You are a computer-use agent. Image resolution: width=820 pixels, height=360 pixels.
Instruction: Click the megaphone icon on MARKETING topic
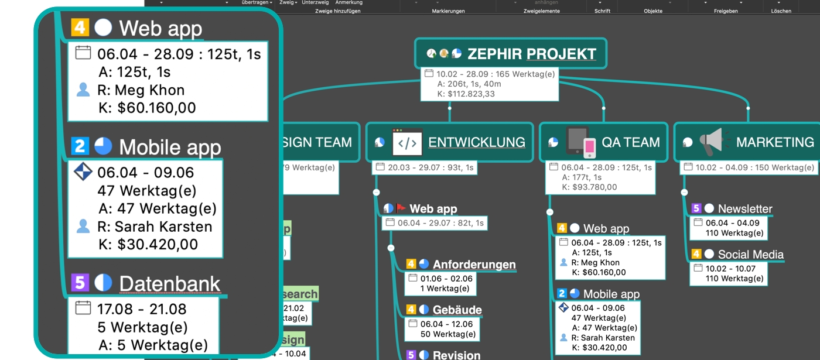tap(711, 142)
